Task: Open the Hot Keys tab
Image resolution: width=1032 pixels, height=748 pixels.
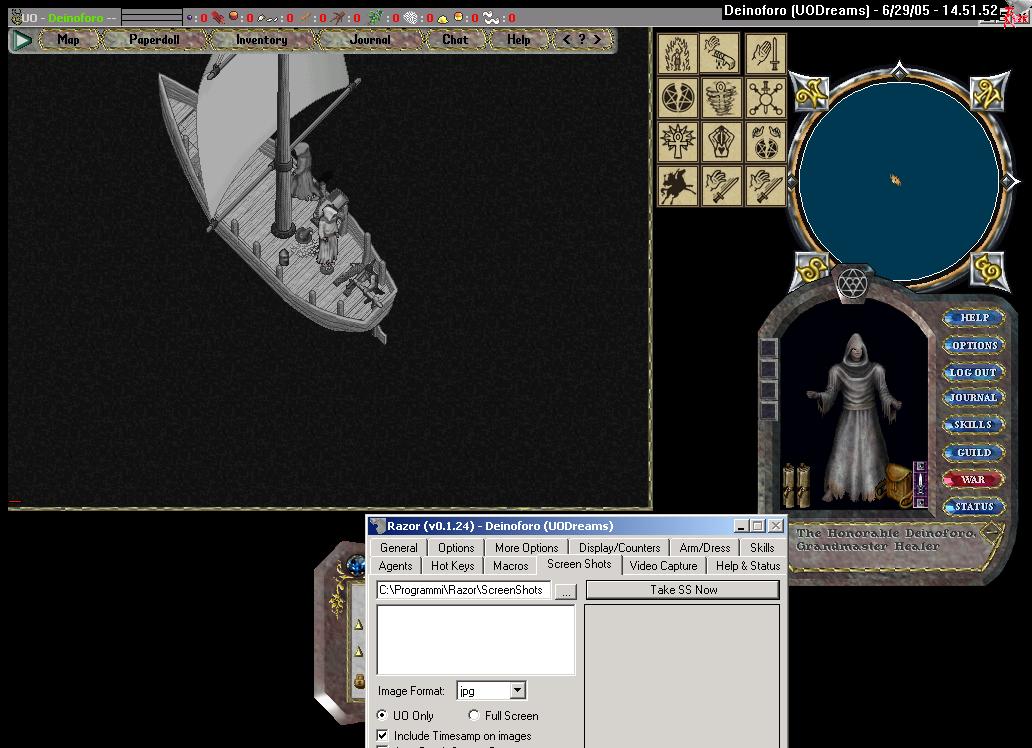Action: pyautogui.click(x=452, y=566)
